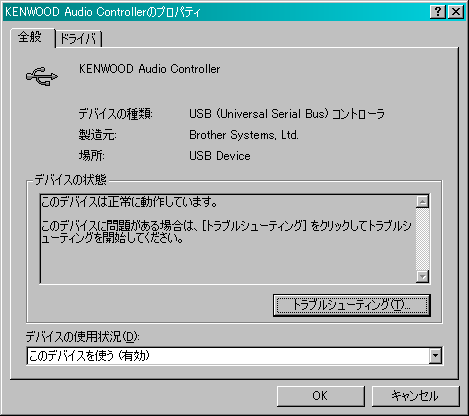Click the status box scroll down arrow
469x416 pixels.
point(423,276)
